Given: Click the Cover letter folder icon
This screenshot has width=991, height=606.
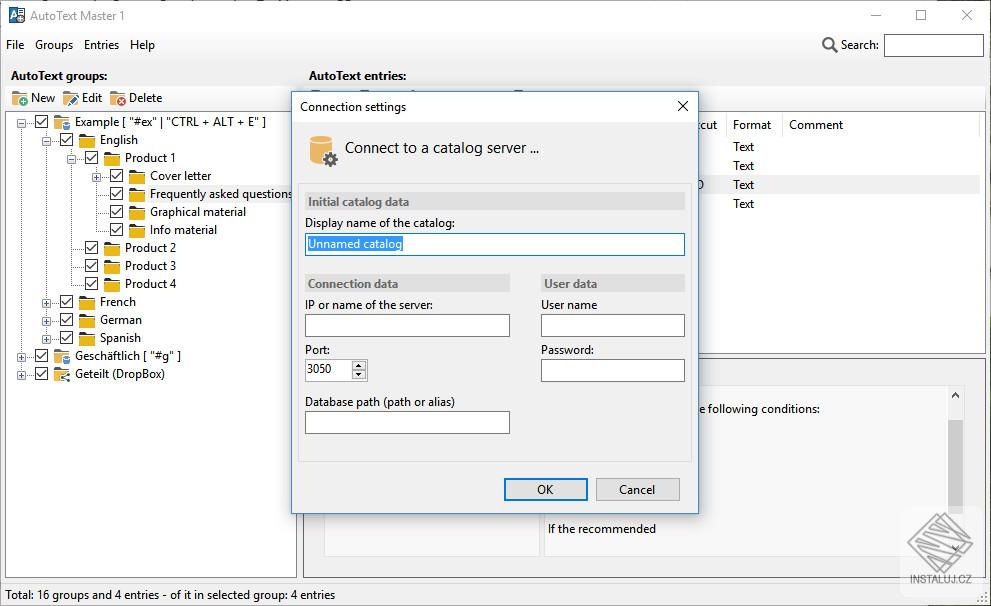Looking at the screenshot, I should [x=137, y=176].
